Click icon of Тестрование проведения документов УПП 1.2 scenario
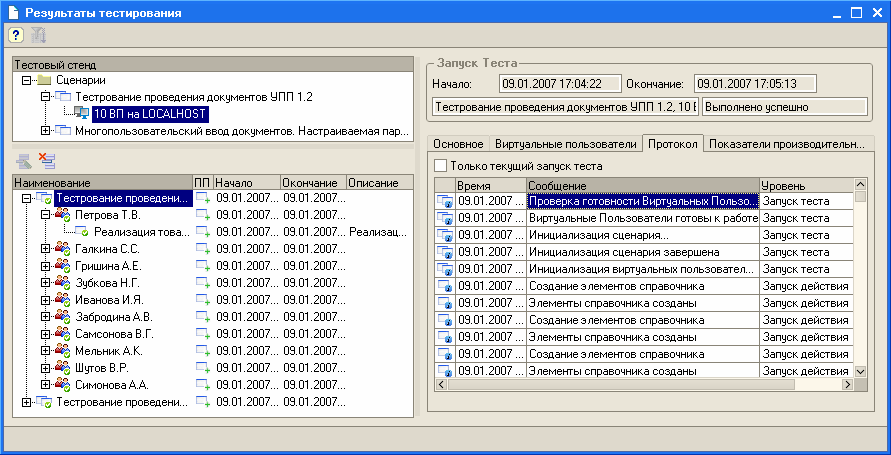891x455 pixels. [x=64, y=97]
